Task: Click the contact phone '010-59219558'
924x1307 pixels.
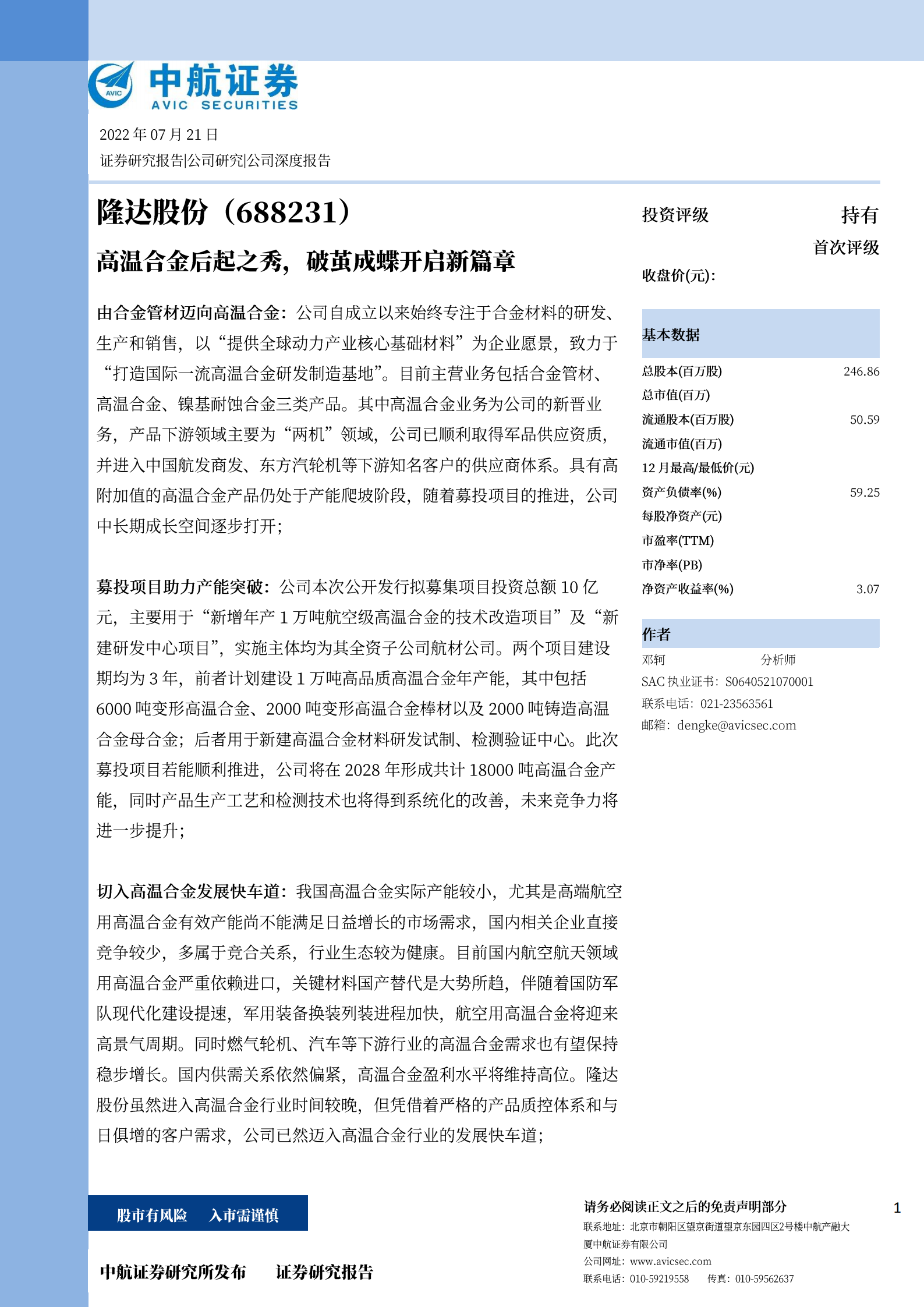Action: coord(659,1279)
